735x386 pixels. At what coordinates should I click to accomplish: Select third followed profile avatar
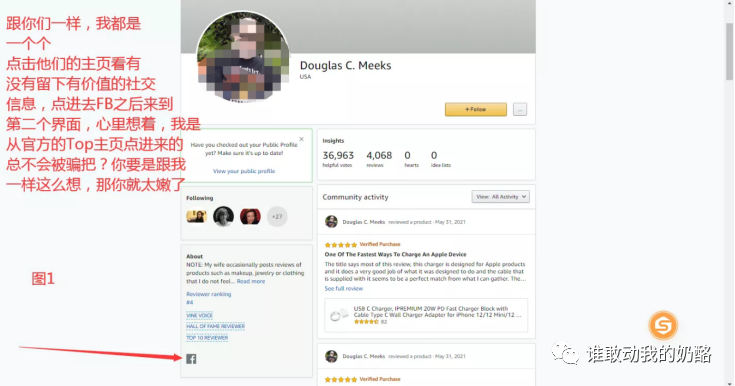point(250,217)
